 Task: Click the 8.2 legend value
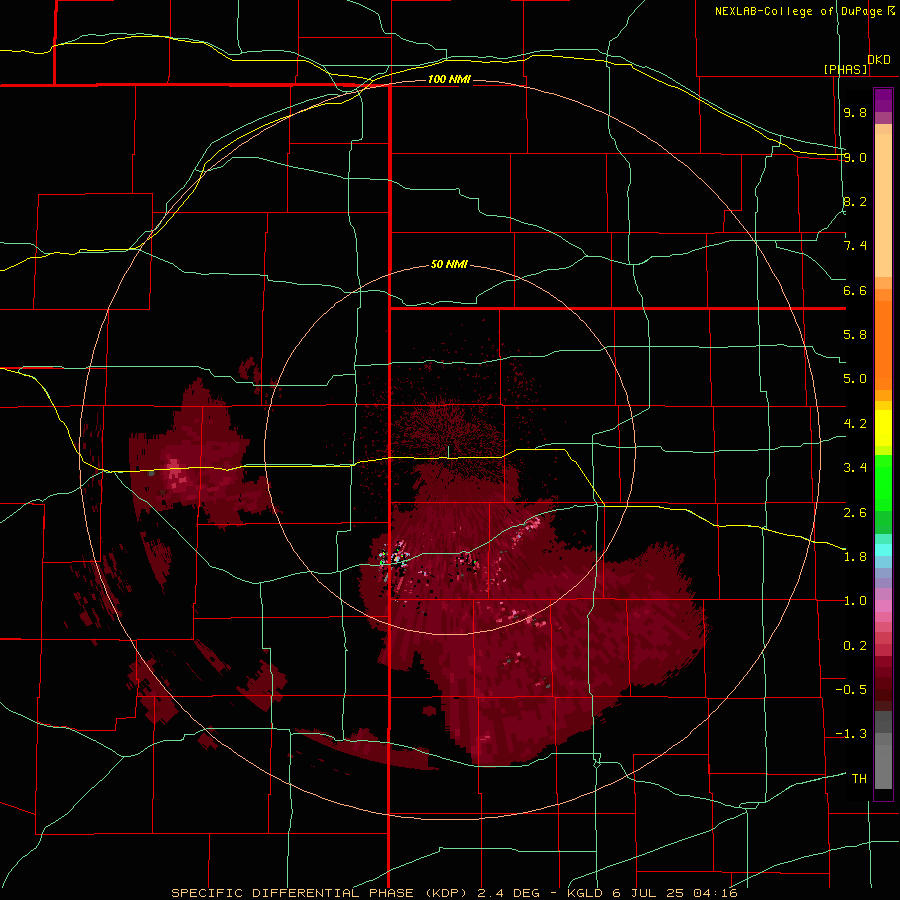point(855,201)
